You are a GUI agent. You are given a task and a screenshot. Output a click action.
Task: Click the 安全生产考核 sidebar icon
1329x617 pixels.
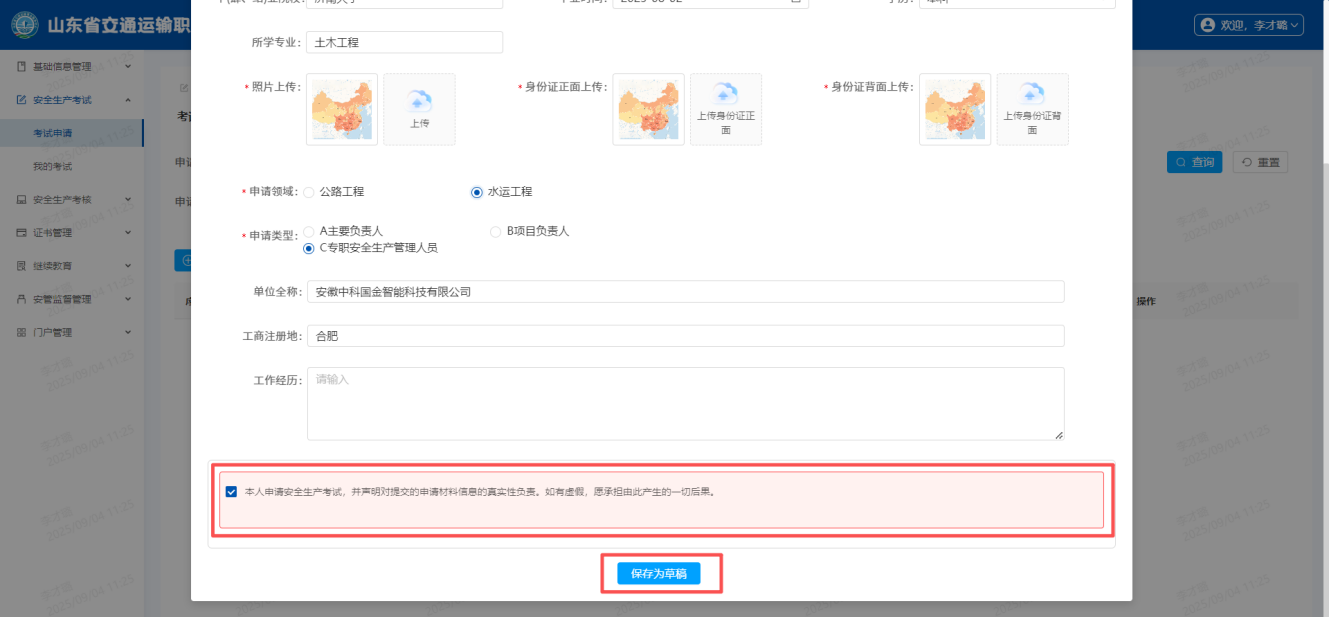click(x=21, y=199)
